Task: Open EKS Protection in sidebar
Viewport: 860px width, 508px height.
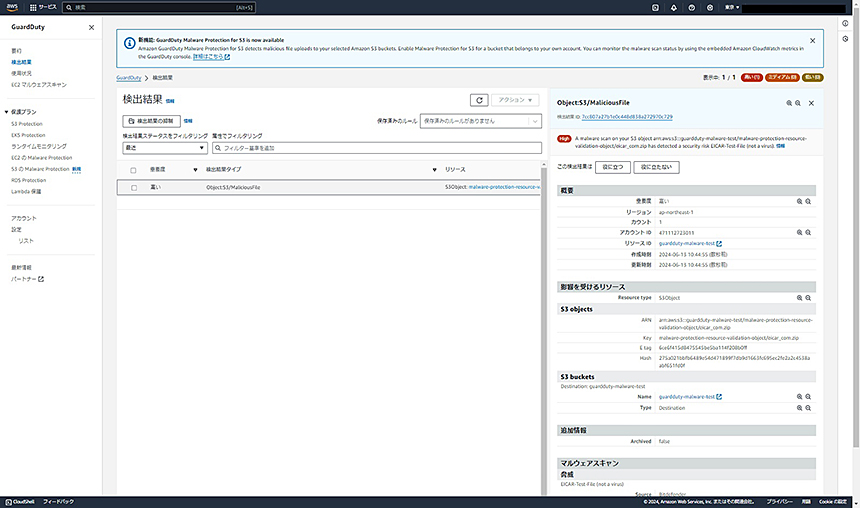Action: click(x=28, y=135)
